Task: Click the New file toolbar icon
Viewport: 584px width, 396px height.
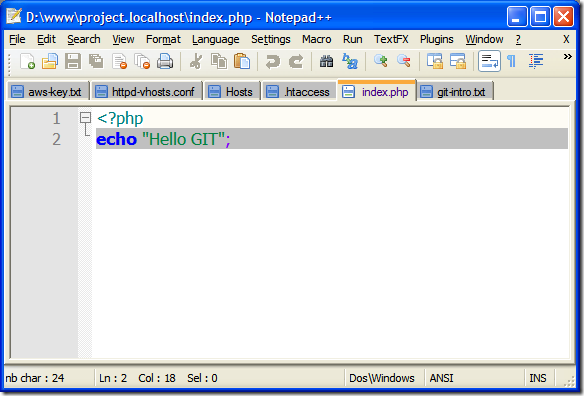Action: (x=27, y=61)
